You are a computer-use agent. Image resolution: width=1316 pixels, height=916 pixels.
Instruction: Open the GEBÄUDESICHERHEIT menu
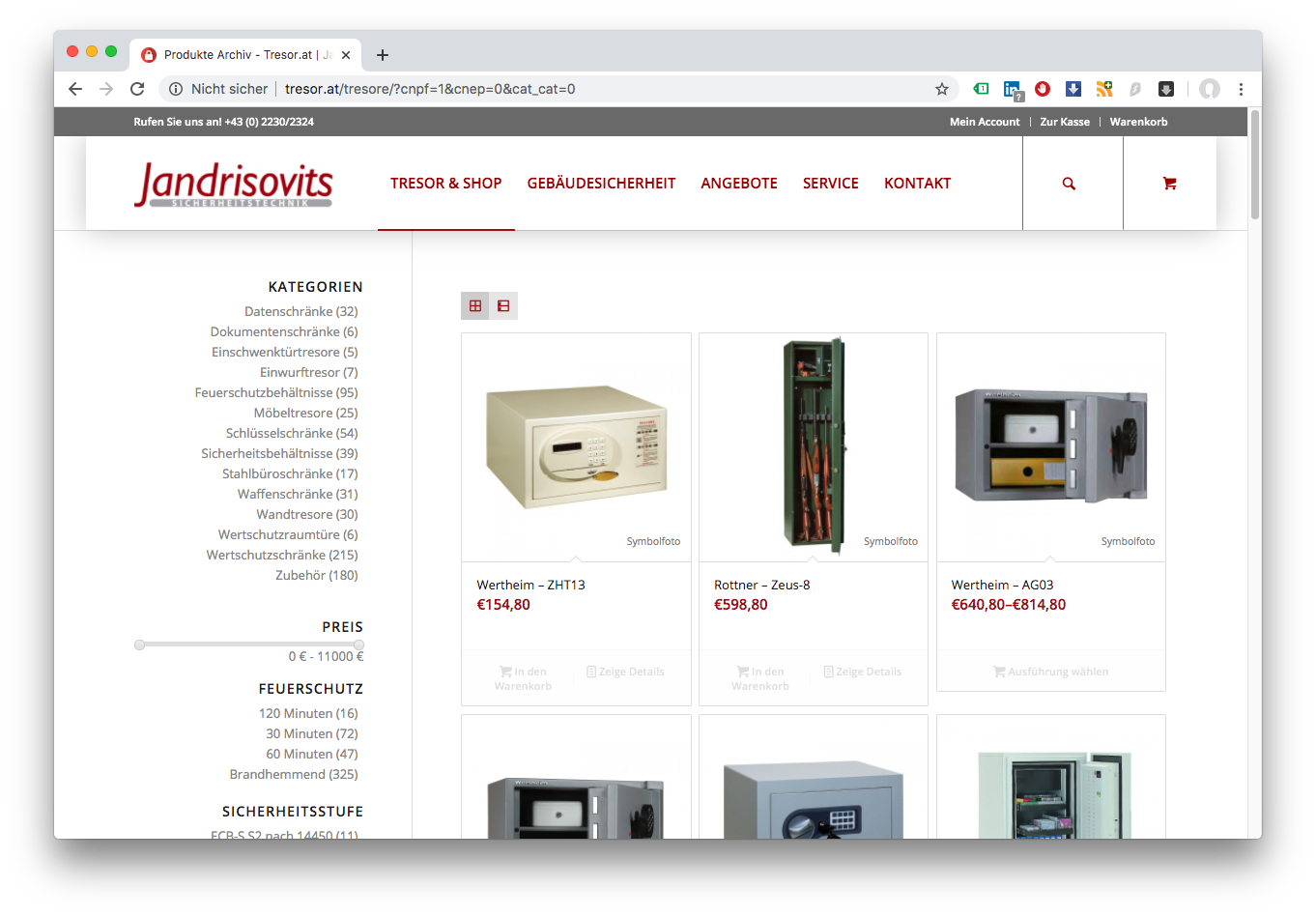pos(601,183)
